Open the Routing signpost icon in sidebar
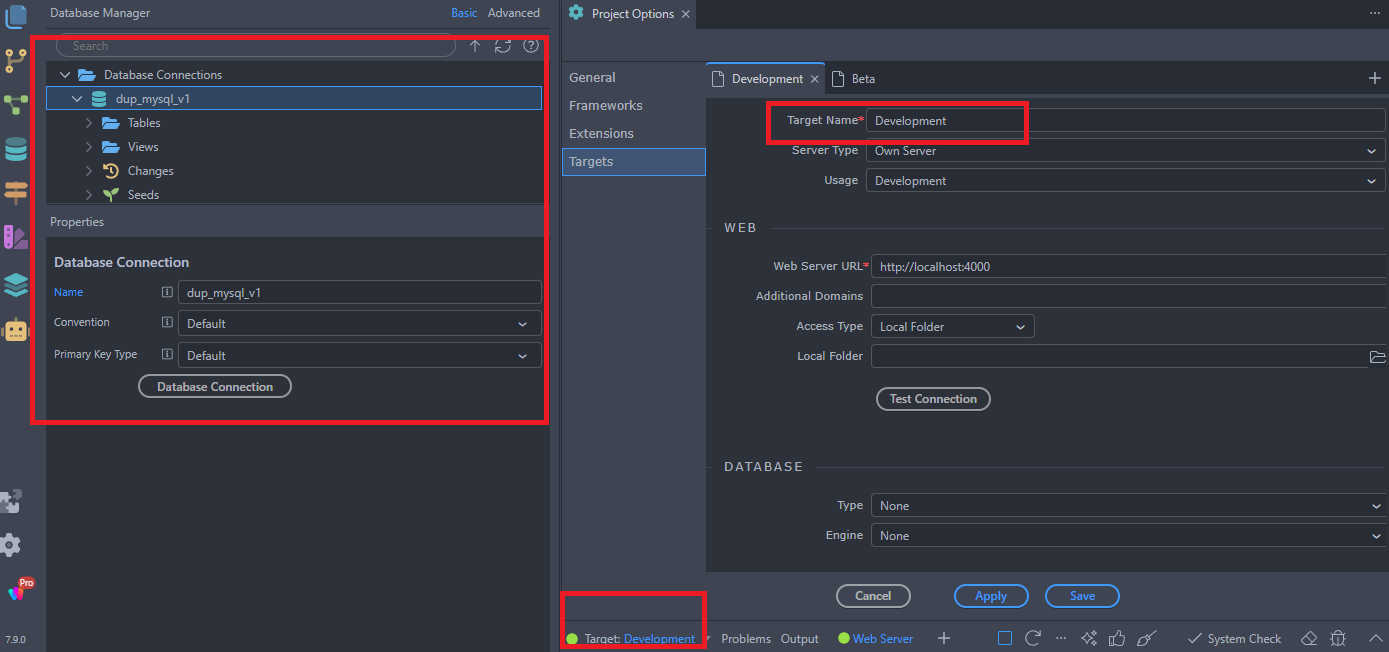This screenshot has width=1389, height=652. [x=16, y=193]
